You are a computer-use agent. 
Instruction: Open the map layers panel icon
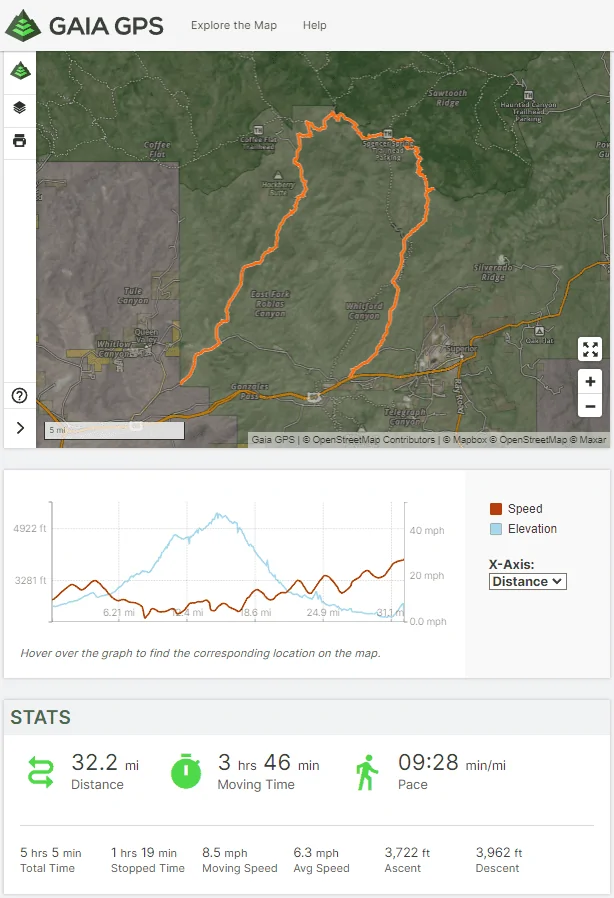tap(19, 107)
